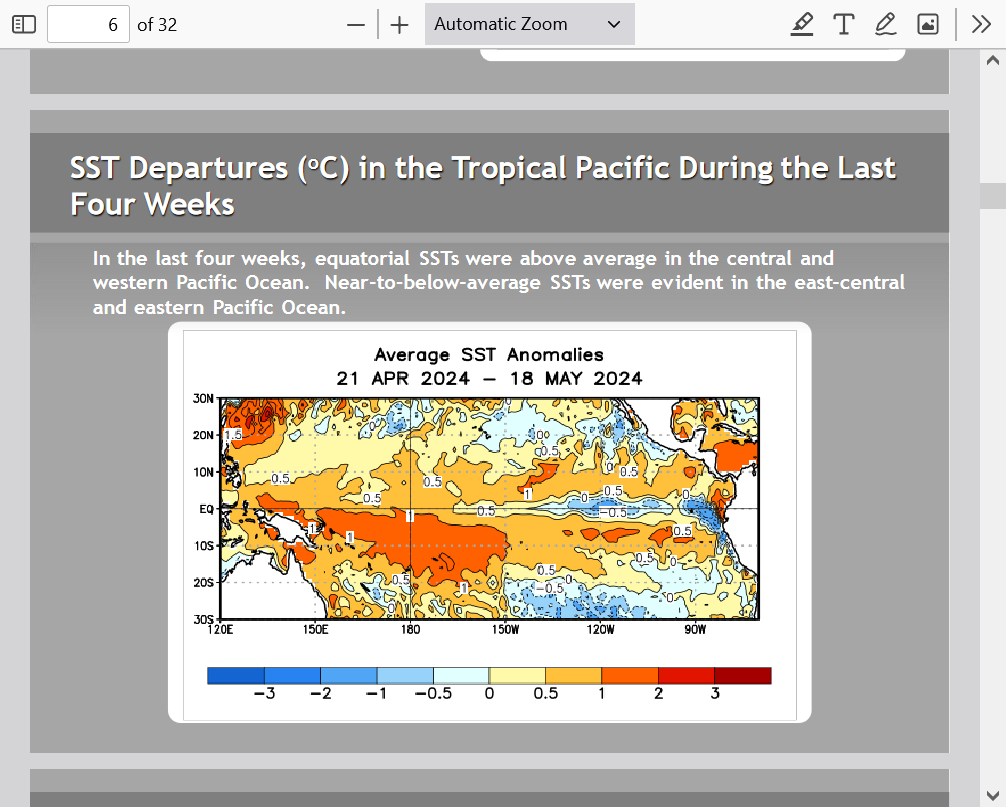The height and width of the screenshot is (807, 1006).
Task: Click the vertical scrollbar thumb
Action: point(993,196)
